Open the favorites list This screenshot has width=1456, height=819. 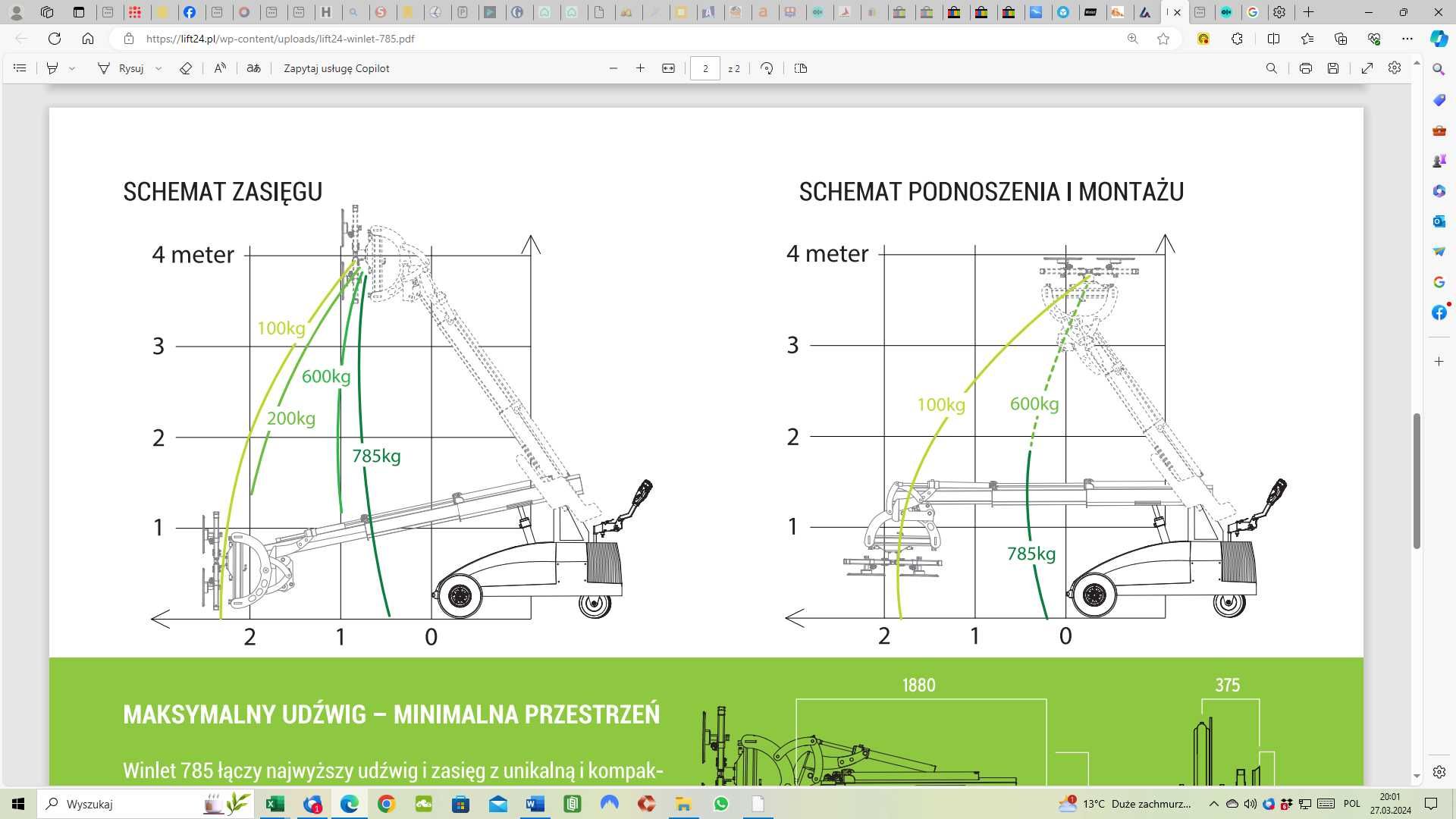(1307, 39)
